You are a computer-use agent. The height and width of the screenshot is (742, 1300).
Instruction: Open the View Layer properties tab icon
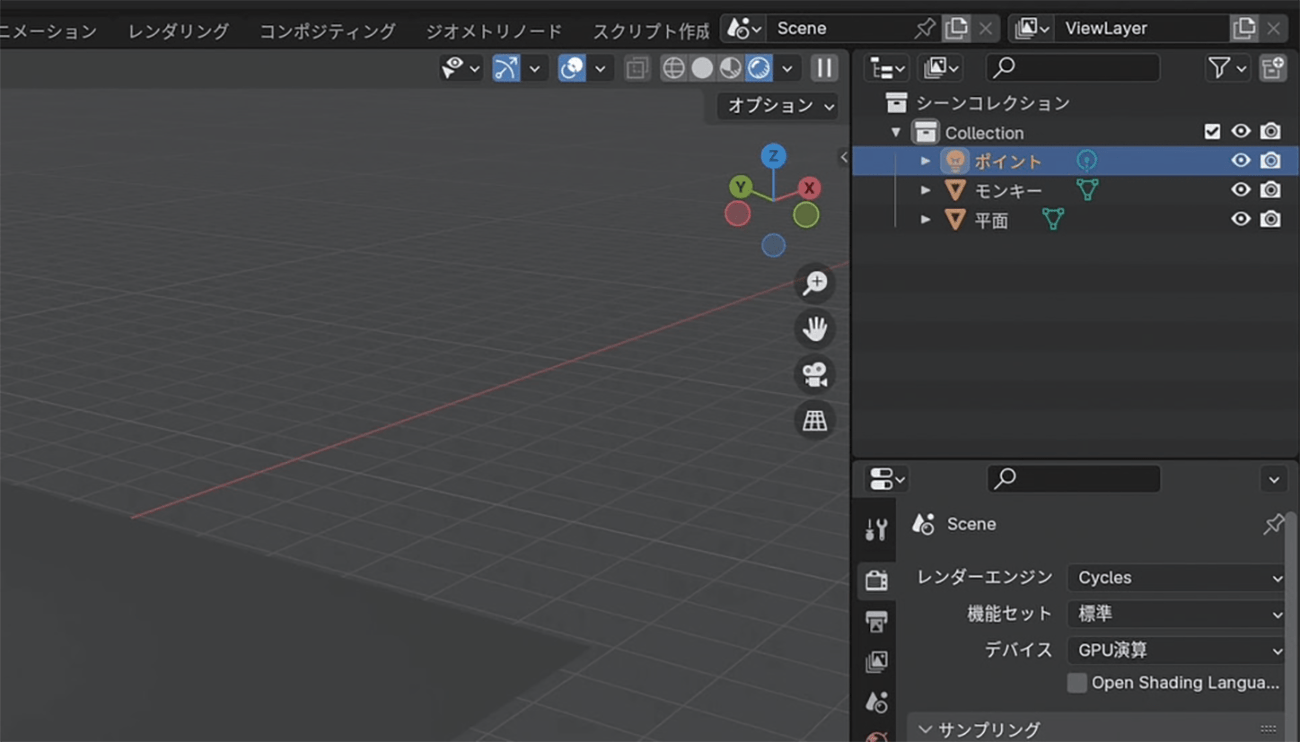point(877,661)
